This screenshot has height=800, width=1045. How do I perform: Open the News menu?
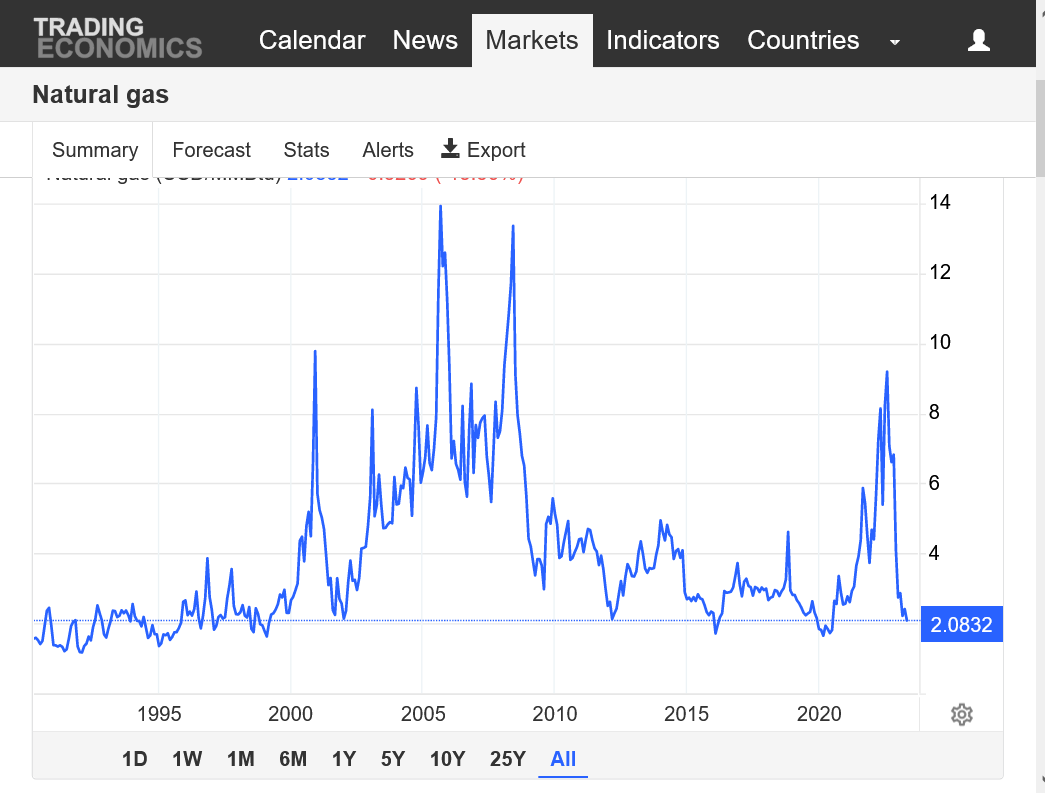coord(425,40)
